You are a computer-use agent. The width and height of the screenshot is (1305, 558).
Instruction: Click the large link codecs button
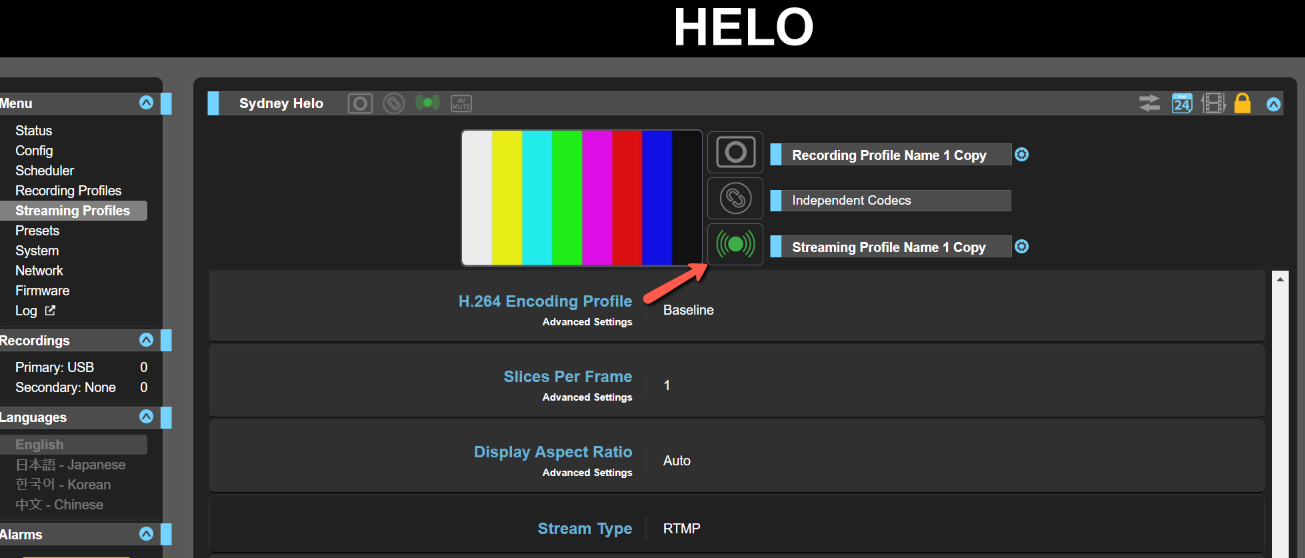(735, 198)
